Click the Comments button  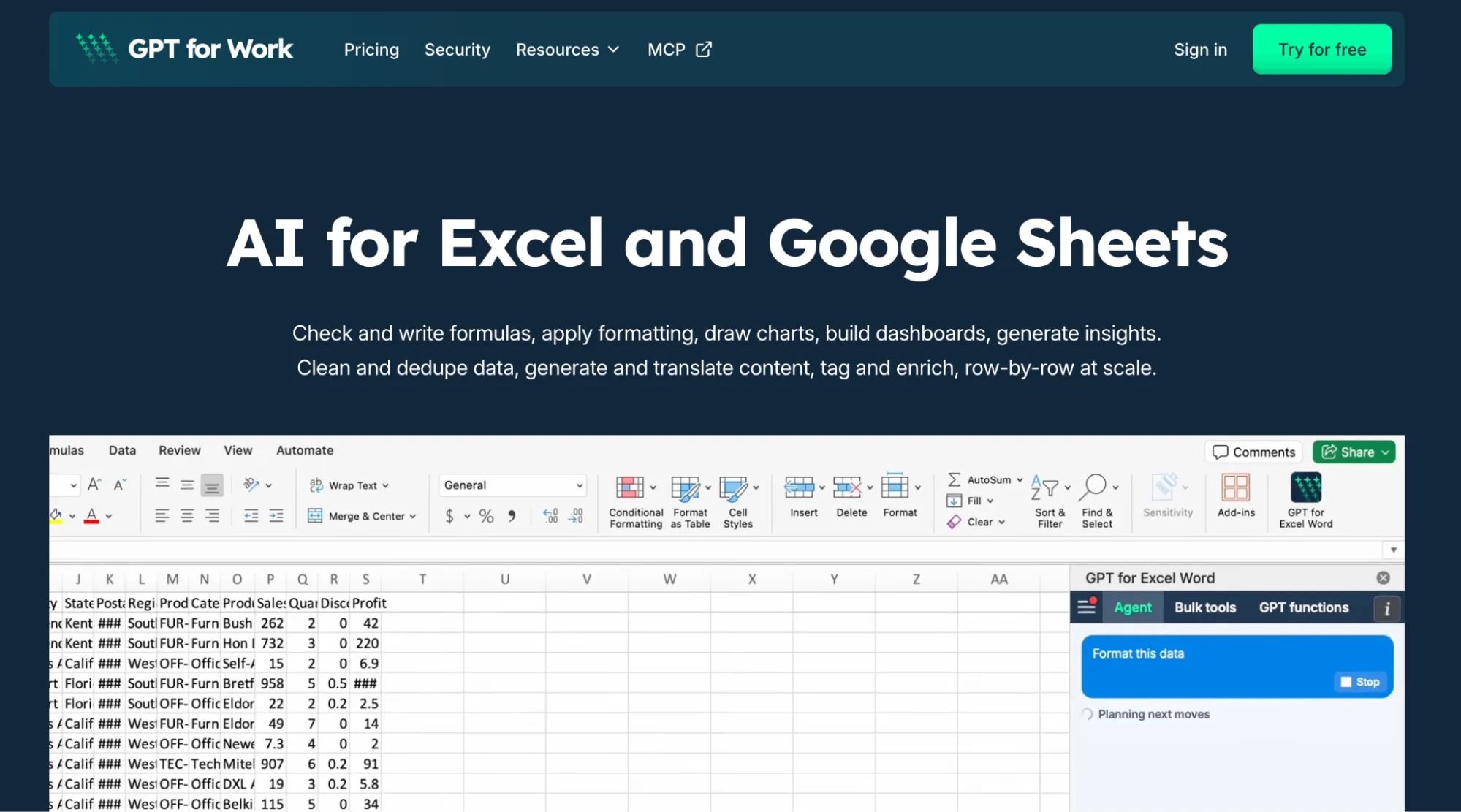(1253, 452)
